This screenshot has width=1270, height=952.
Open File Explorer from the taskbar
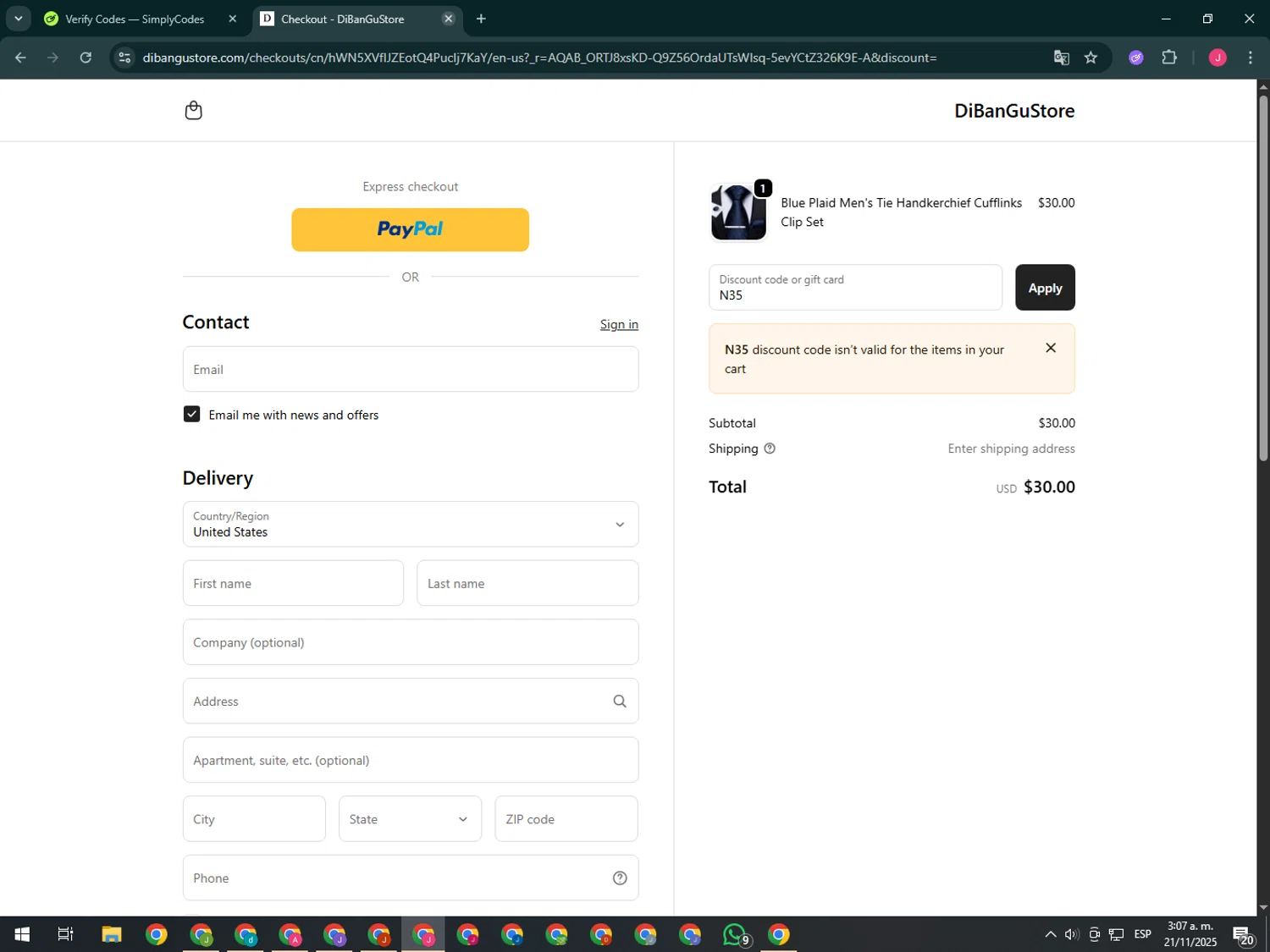(x=112, y=934)
